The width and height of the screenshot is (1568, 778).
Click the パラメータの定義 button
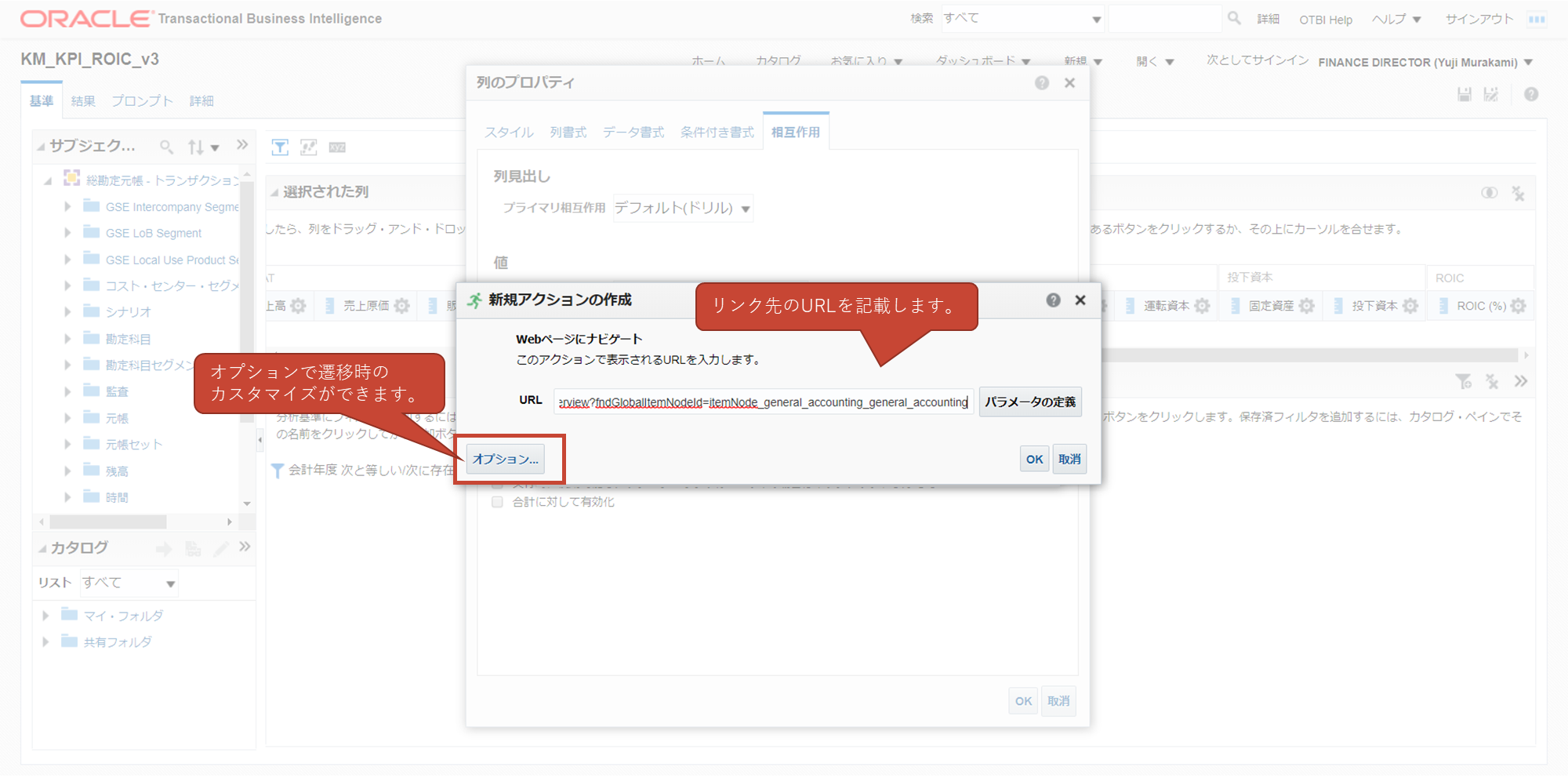pos(1030,402)
